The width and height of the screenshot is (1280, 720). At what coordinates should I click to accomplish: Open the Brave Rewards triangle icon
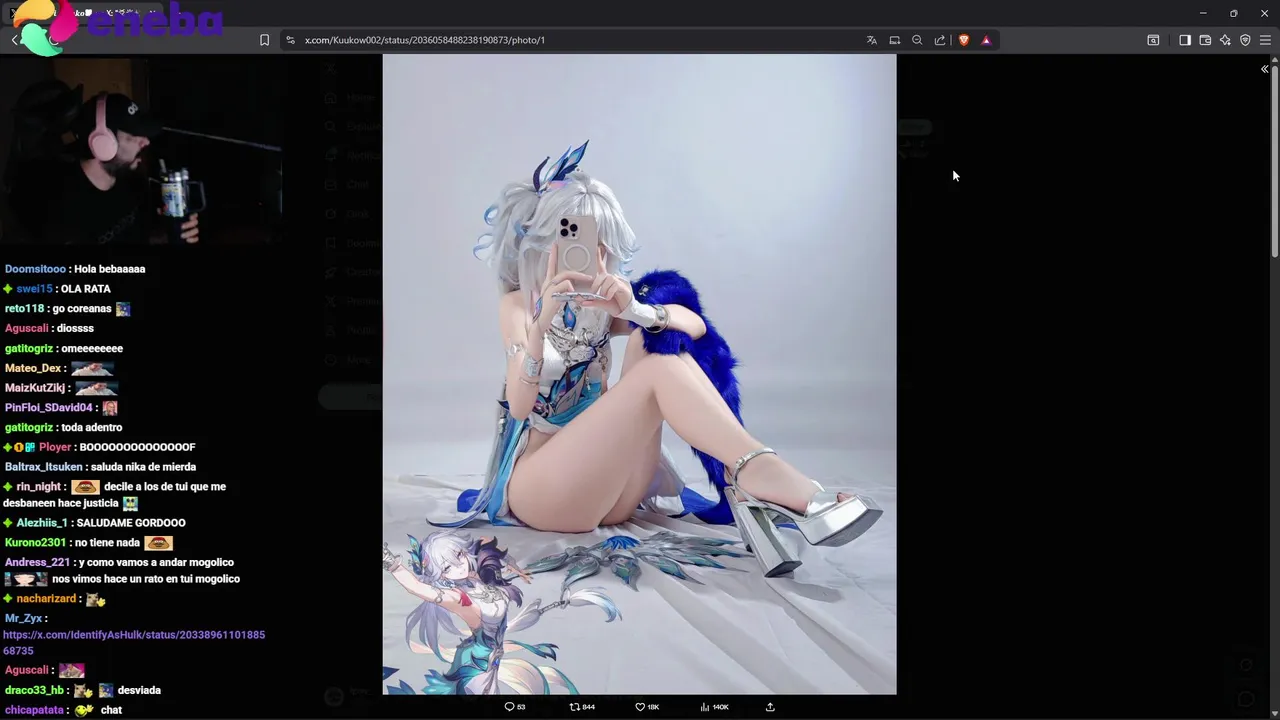(986, 40)
